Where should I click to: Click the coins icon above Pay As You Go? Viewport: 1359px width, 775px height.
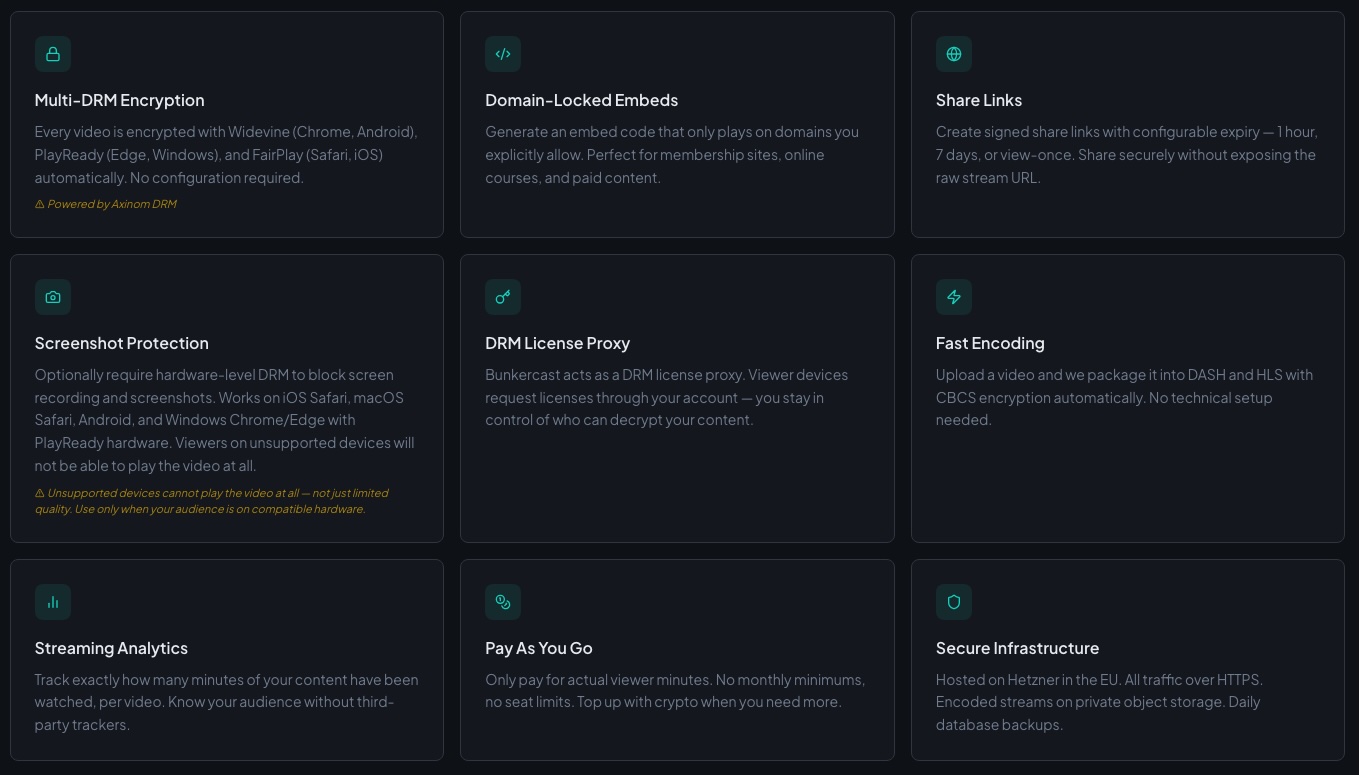[x=503, y=602]
